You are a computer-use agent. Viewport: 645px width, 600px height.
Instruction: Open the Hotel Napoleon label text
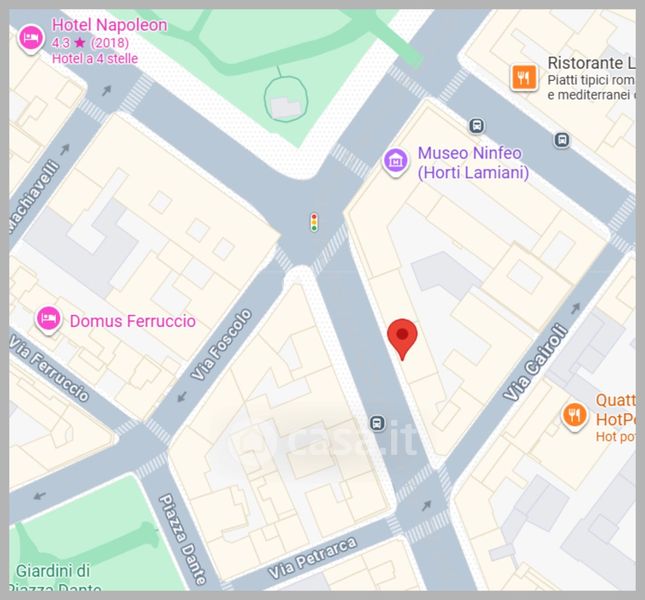click(x=109, y=25)
